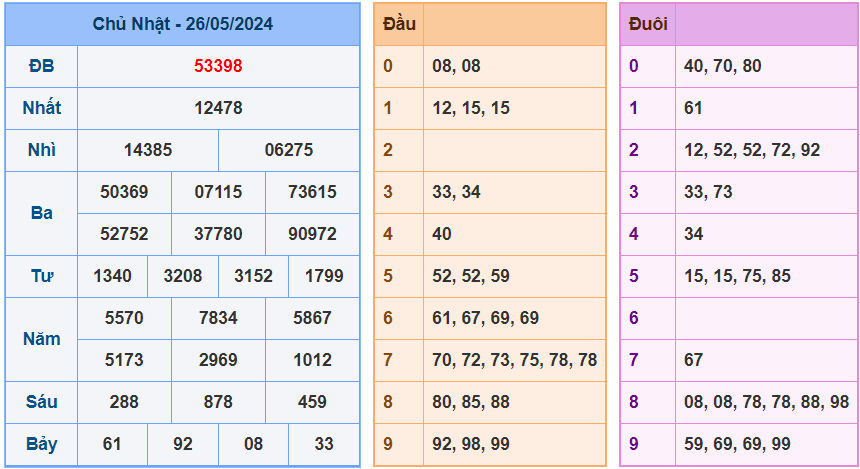
Task: Click Ba prize number 07115
Action: (x=218, y=192)
